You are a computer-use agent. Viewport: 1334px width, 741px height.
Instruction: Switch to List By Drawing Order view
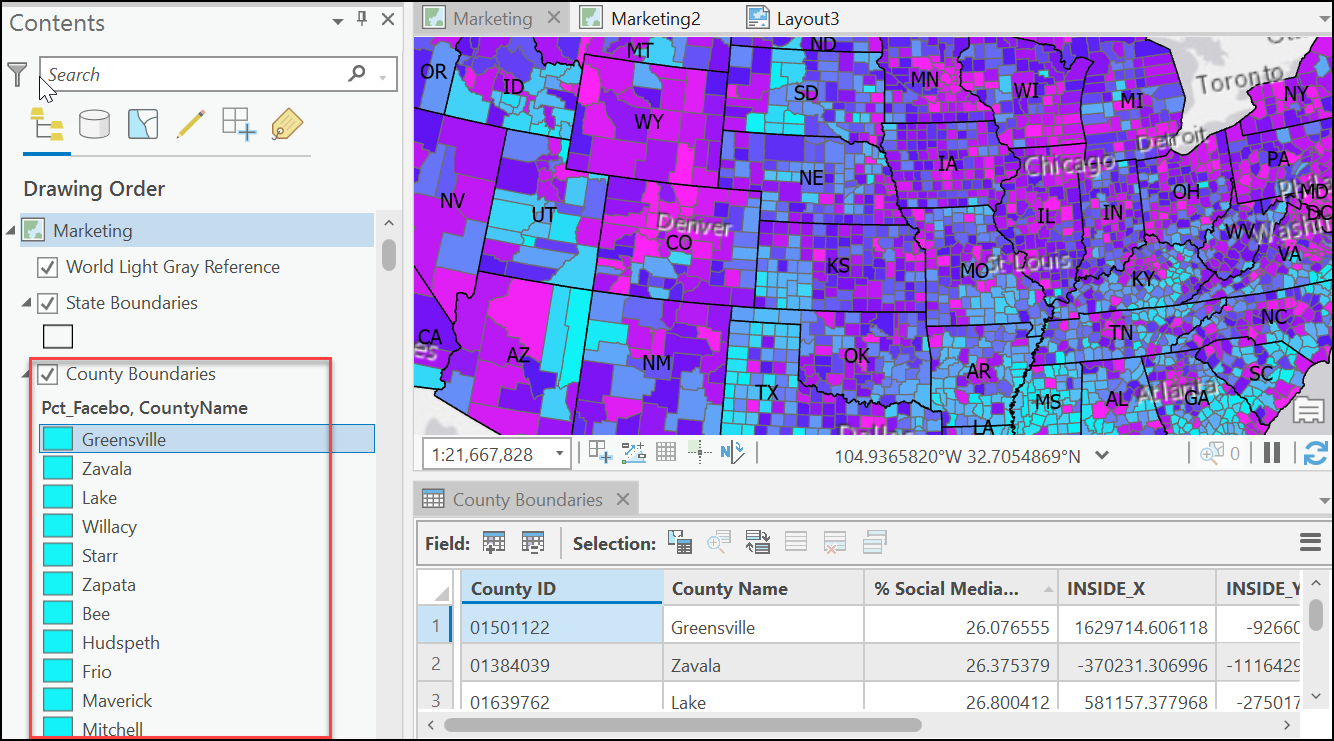[x=47, y=124]
